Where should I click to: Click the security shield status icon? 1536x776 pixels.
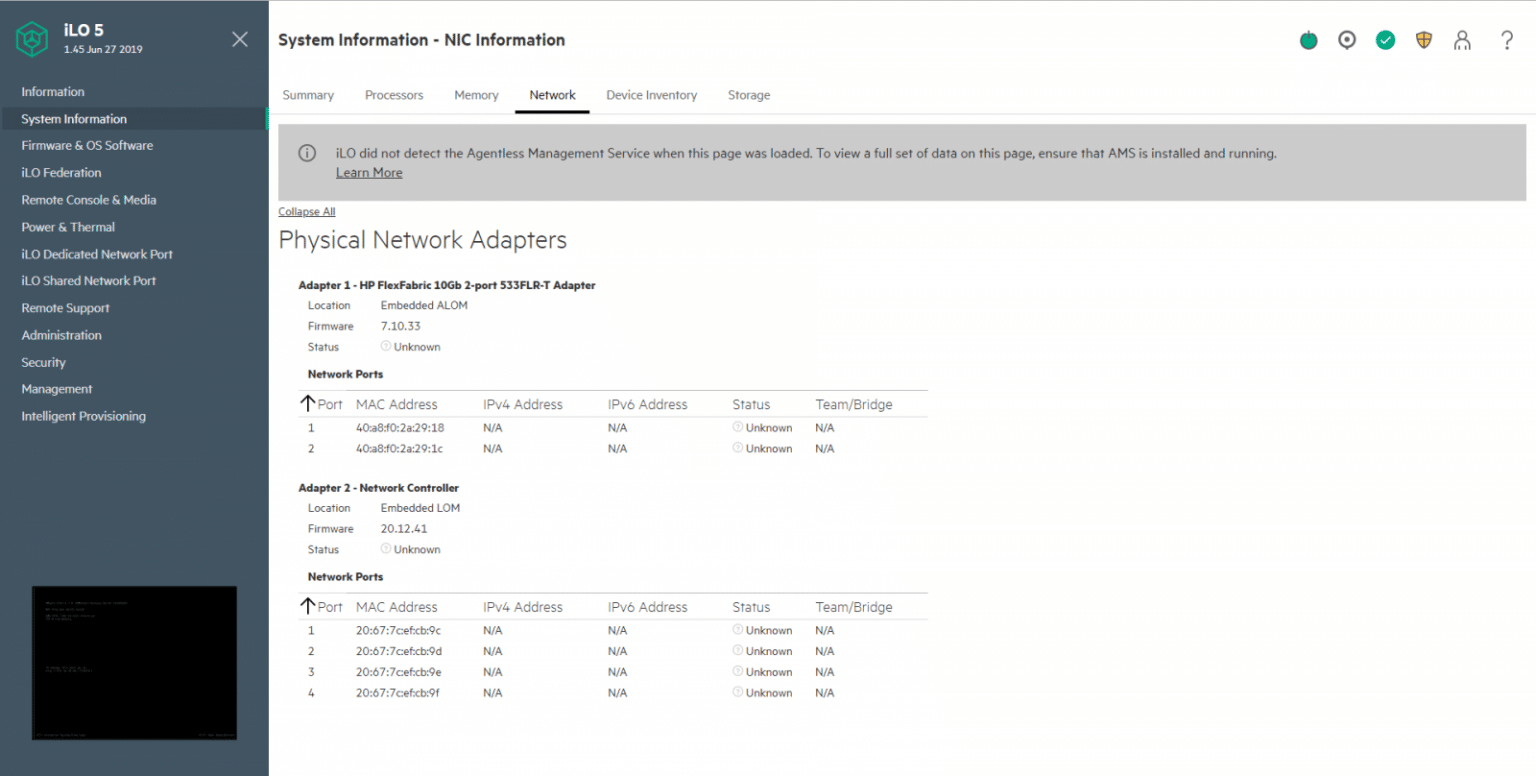coord(1424,40)
